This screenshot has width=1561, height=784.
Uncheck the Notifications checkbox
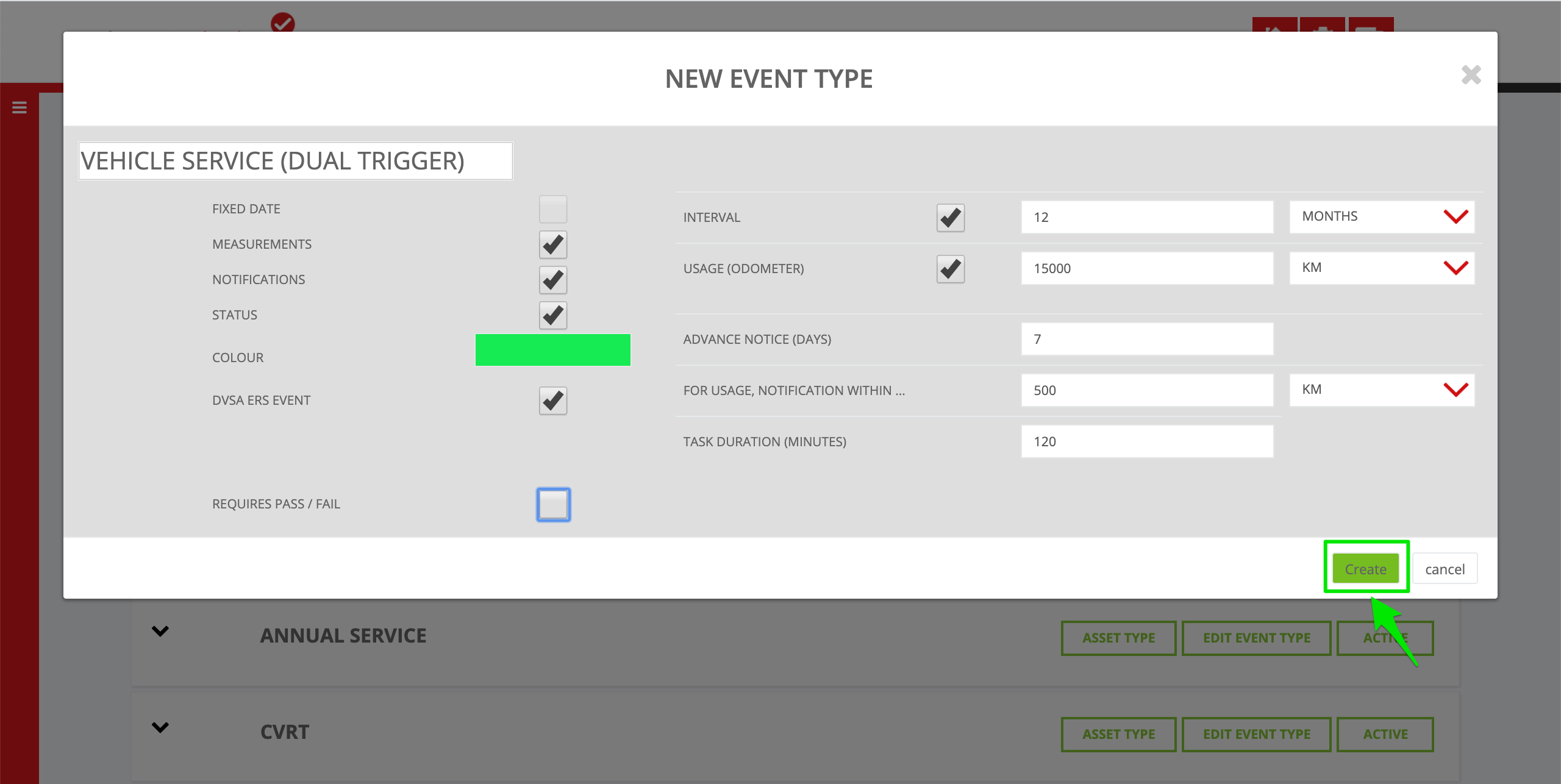tap(553, 280)
